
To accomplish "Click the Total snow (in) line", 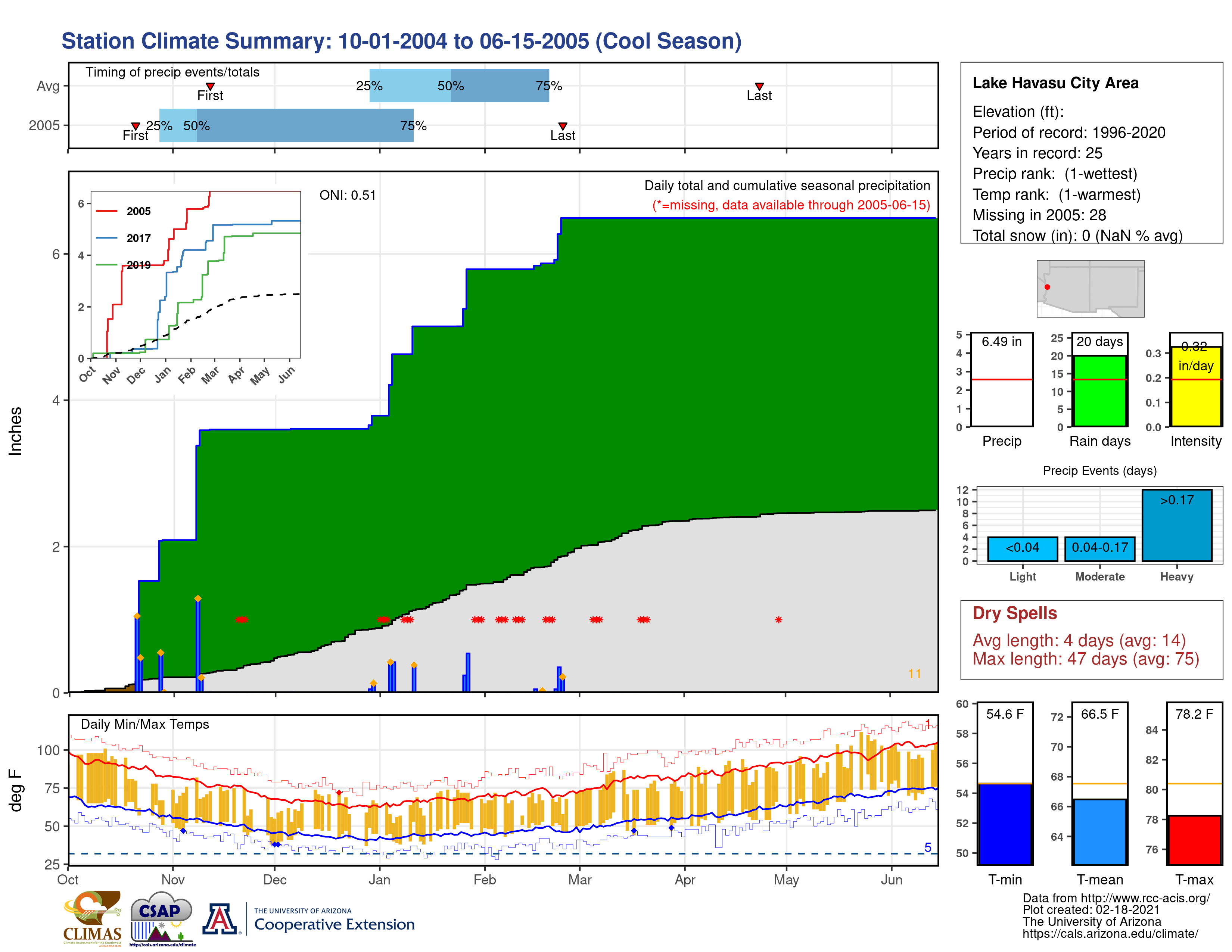I will tap(1077, 235).
